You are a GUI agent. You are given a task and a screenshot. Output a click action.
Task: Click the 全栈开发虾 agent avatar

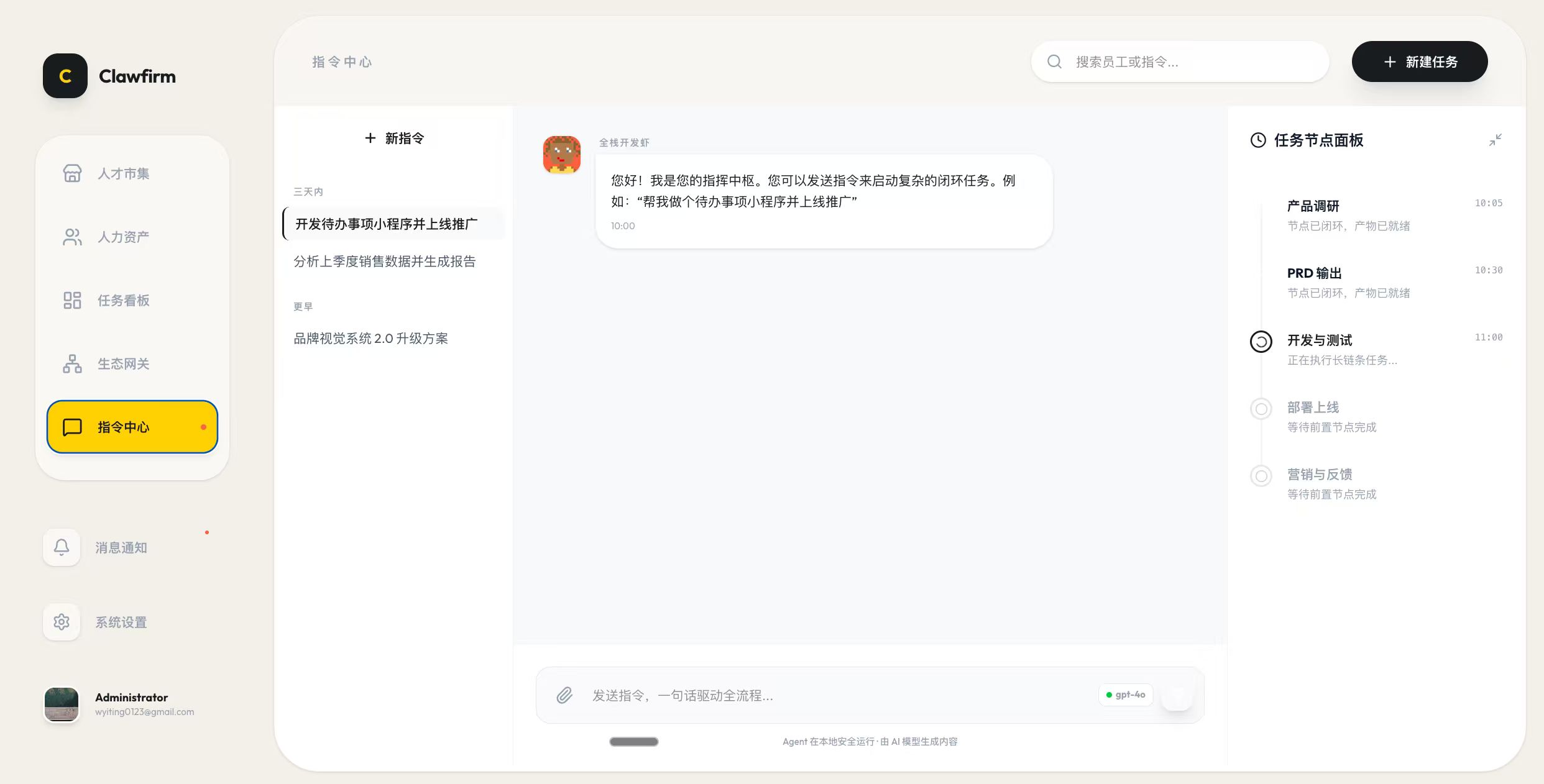point(561,155)
